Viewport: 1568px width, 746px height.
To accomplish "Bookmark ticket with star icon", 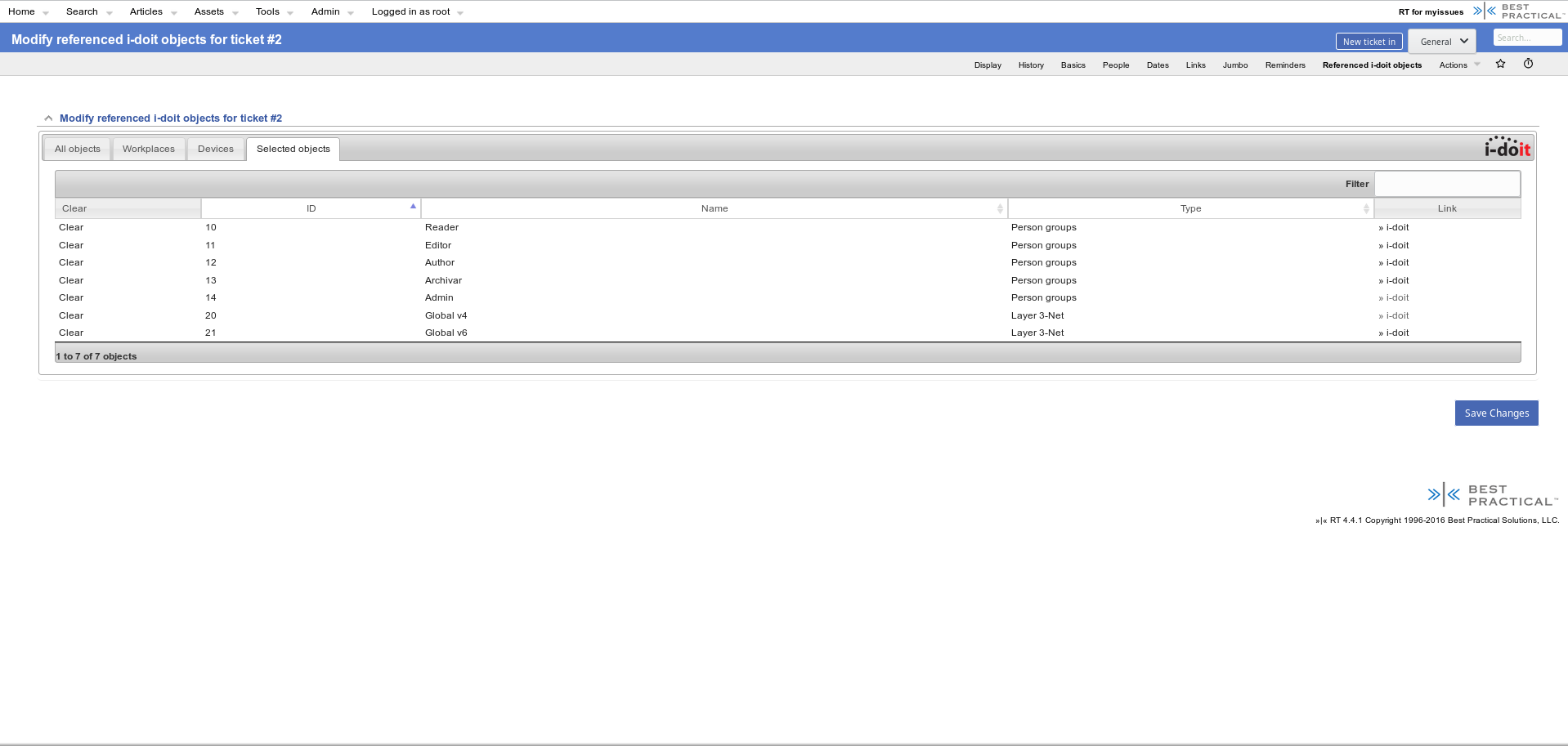I will (1500, 64).
